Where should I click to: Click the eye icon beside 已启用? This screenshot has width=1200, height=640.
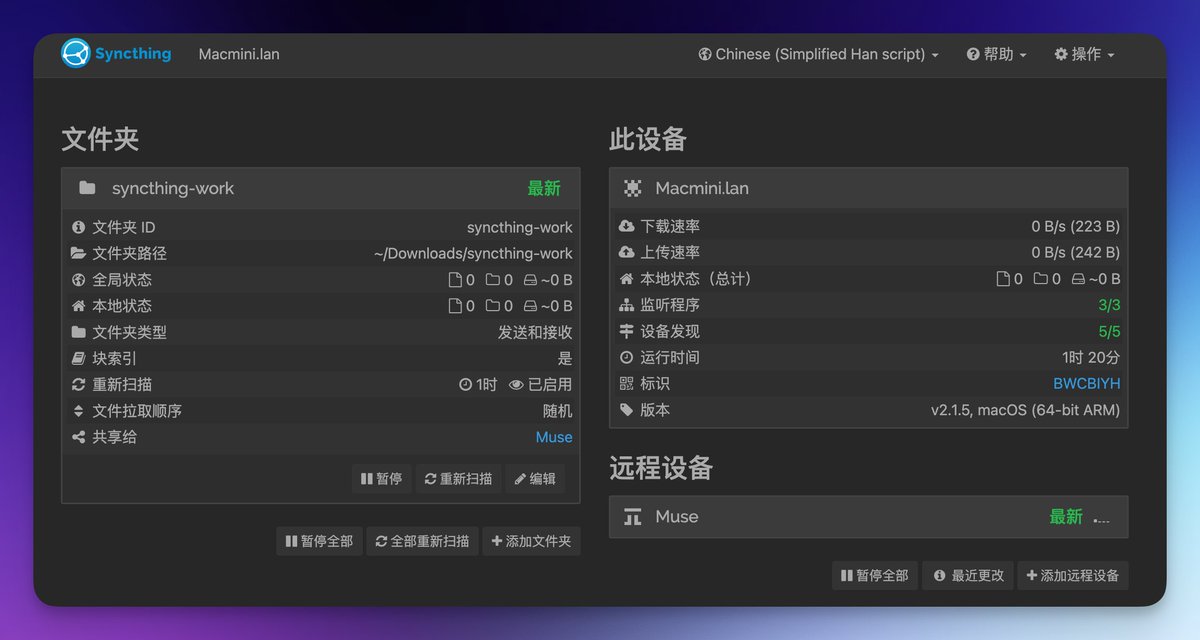(516, 385)
